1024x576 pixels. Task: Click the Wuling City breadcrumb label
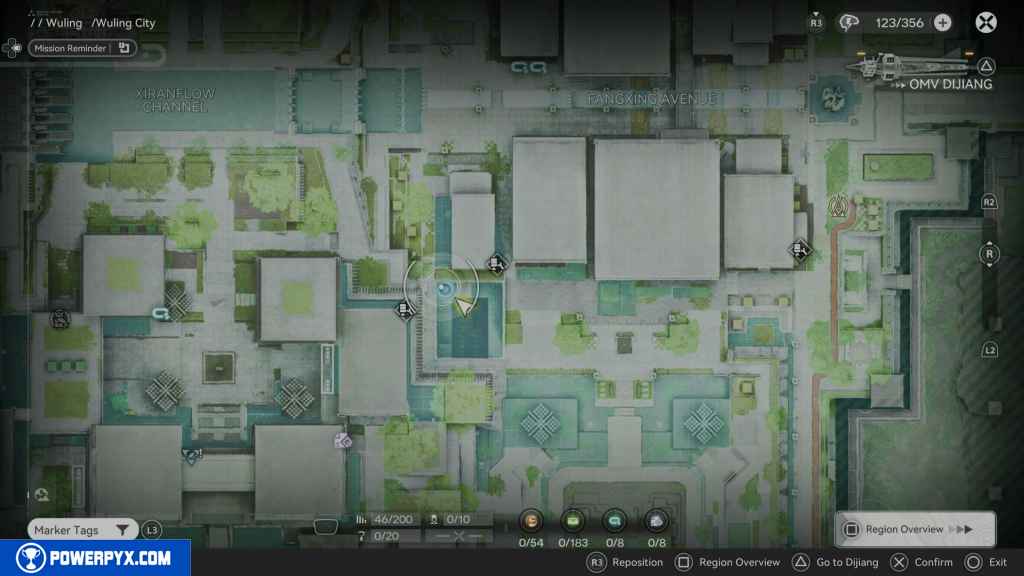124,23
